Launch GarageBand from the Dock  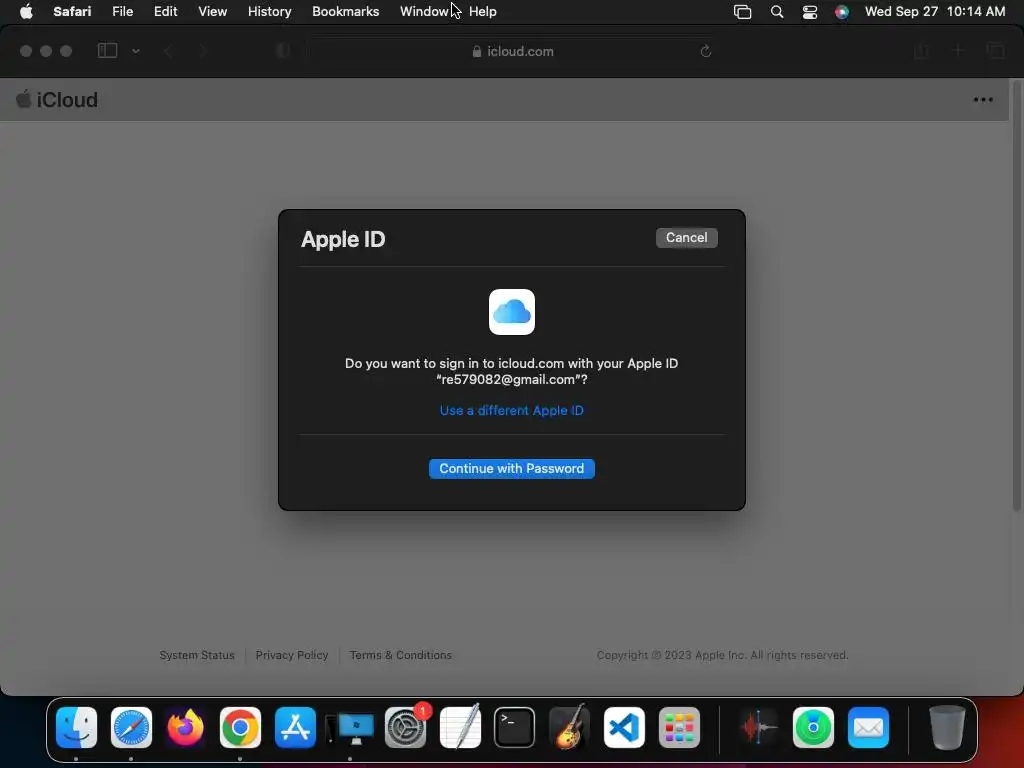(x=569, y=728)
